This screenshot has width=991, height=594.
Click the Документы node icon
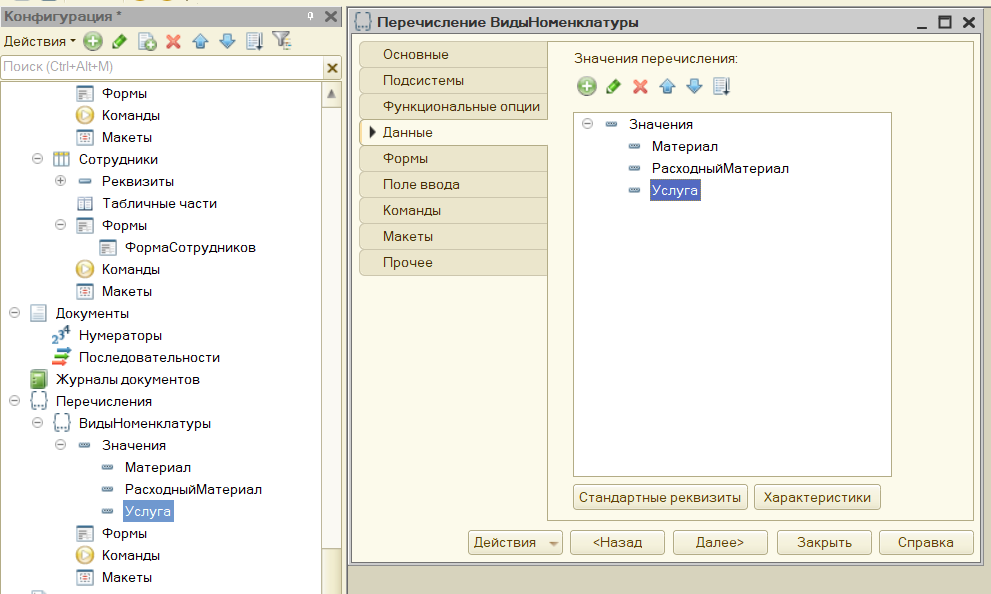click(x=38, y=313)
